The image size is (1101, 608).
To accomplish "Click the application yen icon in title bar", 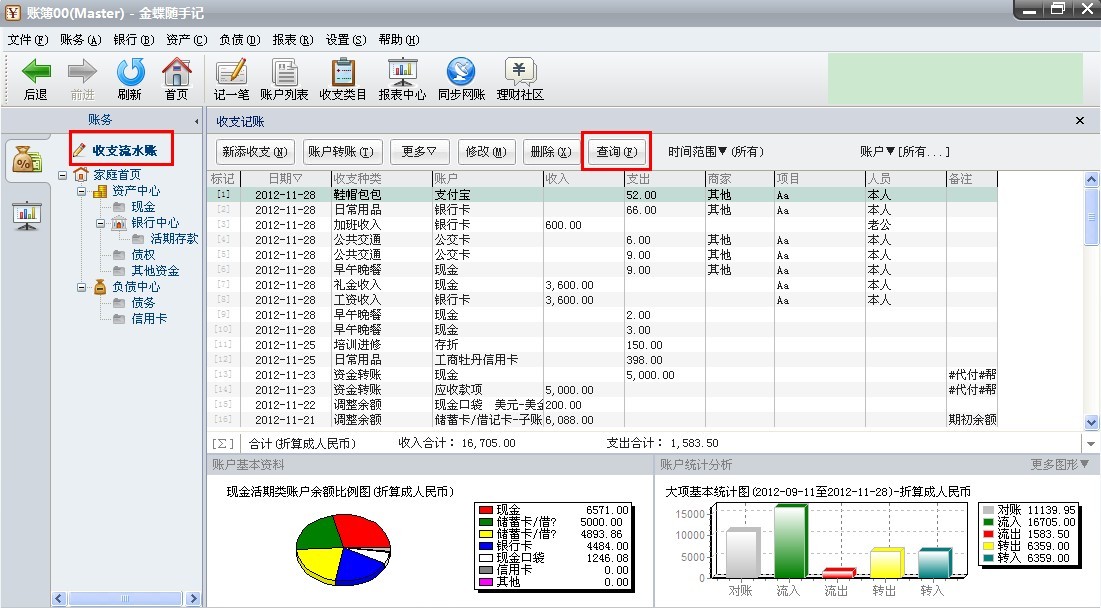I will [x=13, y=12].
